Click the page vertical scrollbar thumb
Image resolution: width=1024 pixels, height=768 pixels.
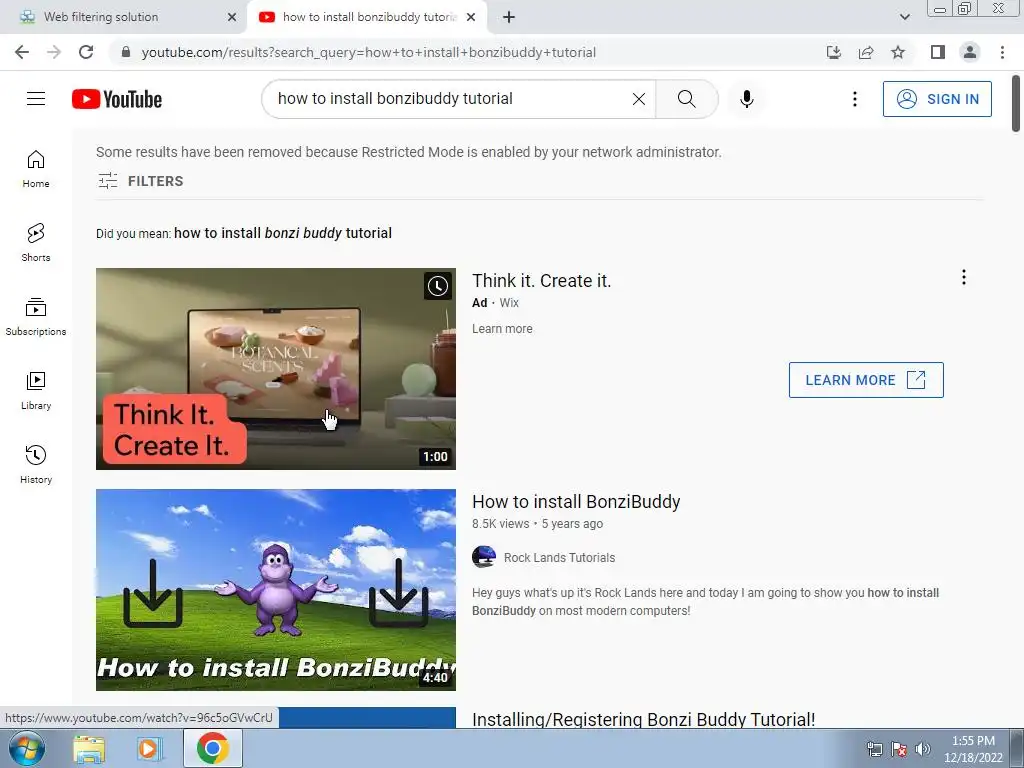(1016, 103)
